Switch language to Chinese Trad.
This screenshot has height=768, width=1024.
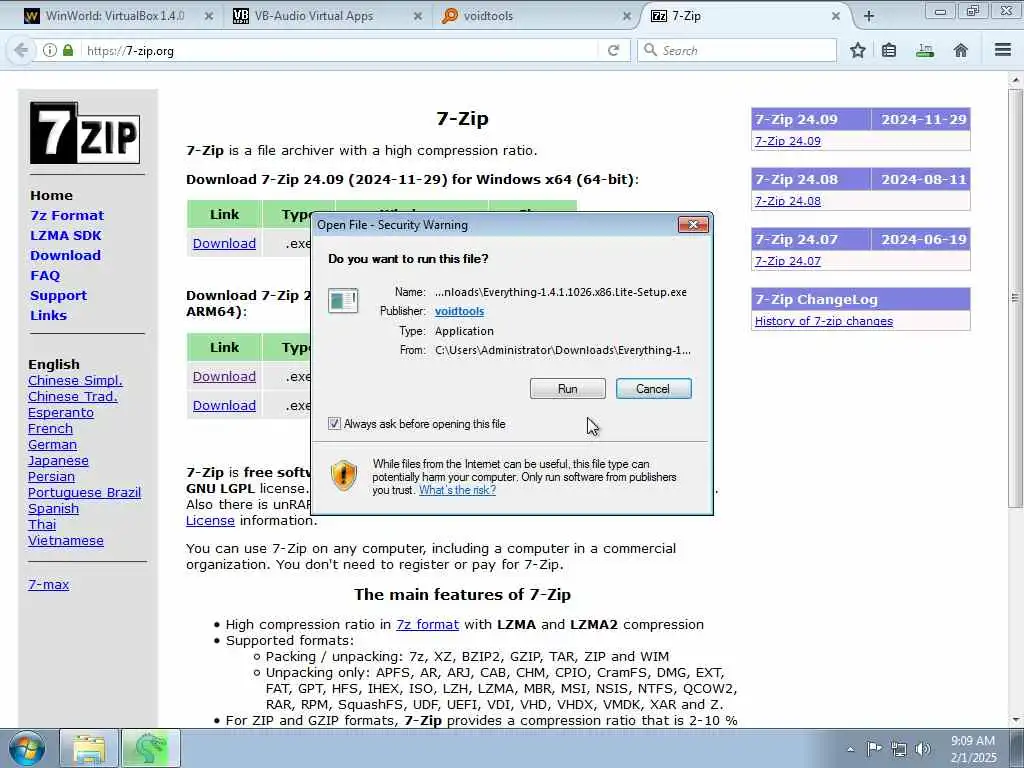tap(72, 396)
